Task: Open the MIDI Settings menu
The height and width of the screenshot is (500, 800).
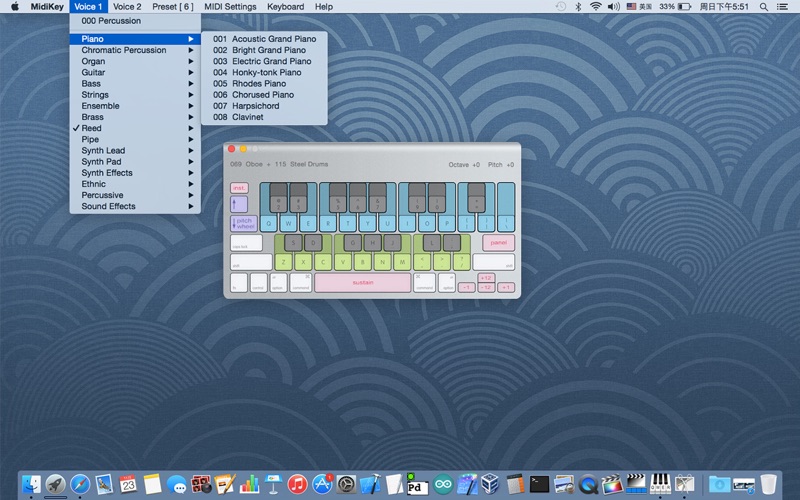Action: 230,7
